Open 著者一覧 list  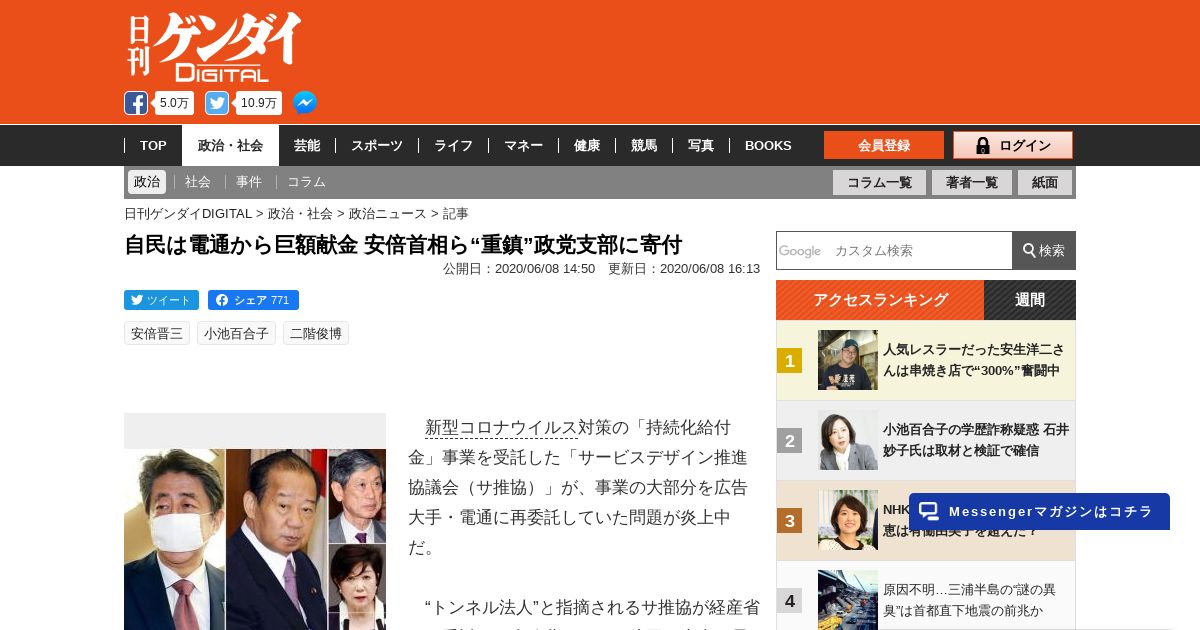(972, 182)
